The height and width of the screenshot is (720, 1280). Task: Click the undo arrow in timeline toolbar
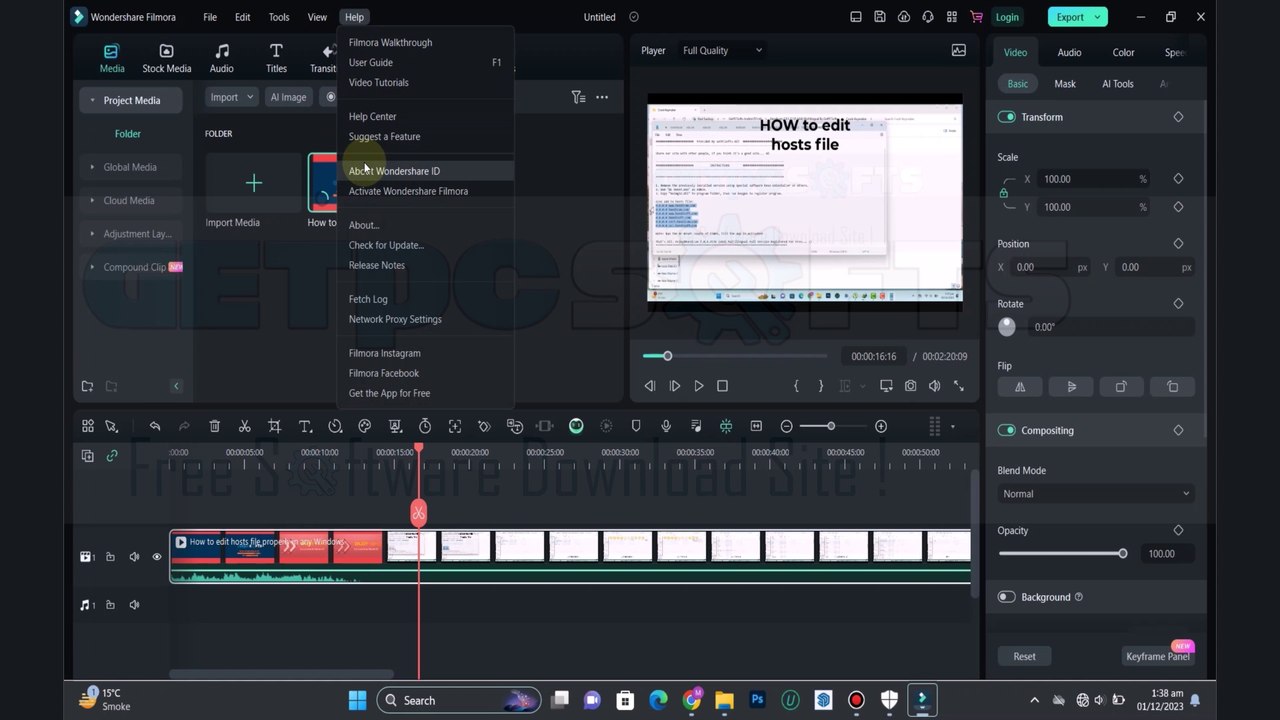155,426
